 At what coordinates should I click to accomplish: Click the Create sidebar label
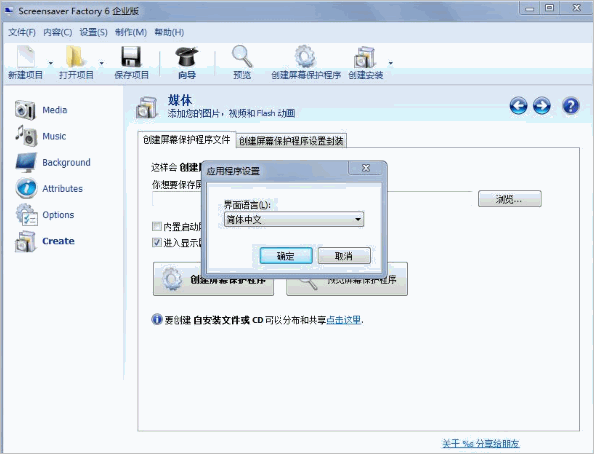(58, 241)
